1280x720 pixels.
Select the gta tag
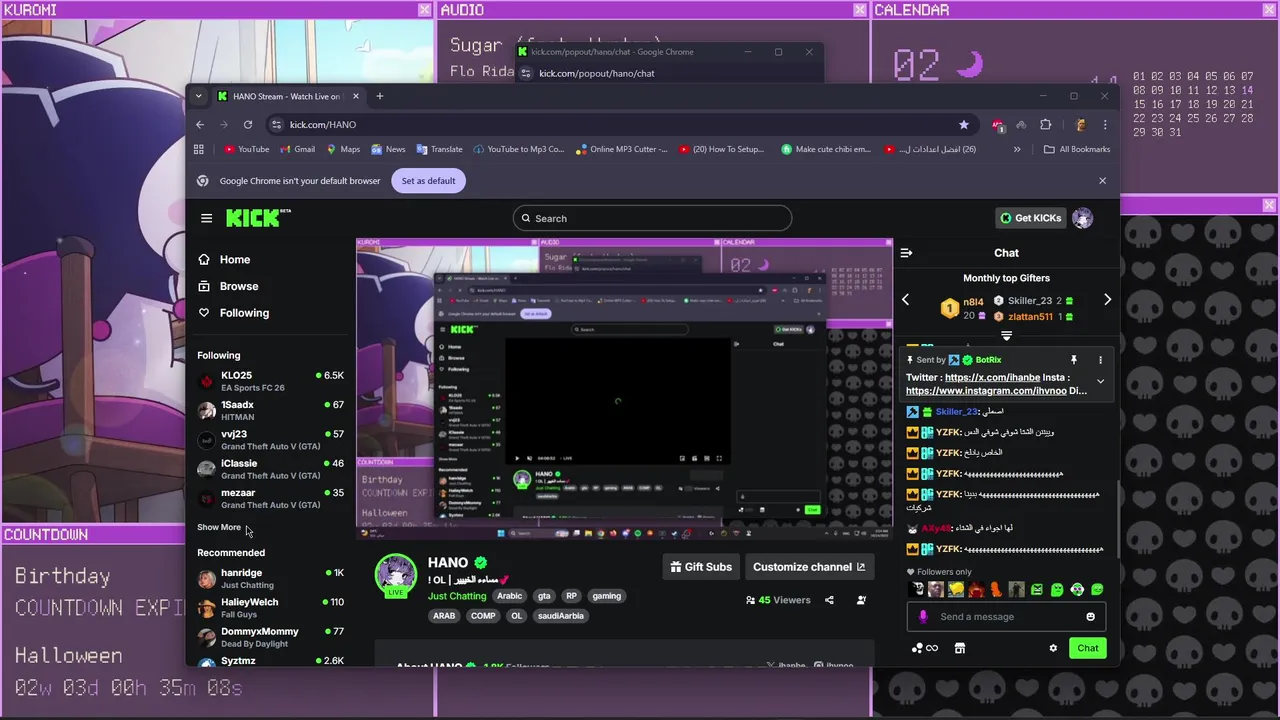pyautogui.click(x=544, y=596)
